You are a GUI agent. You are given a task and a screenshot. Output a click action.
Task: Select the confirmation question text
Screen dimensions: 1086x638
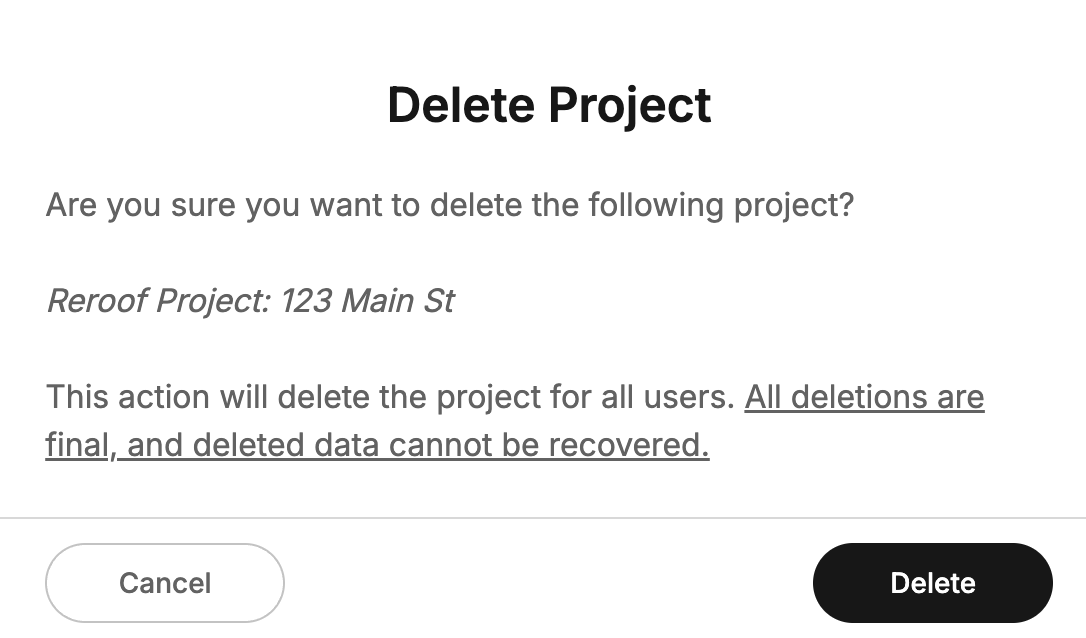449,205
